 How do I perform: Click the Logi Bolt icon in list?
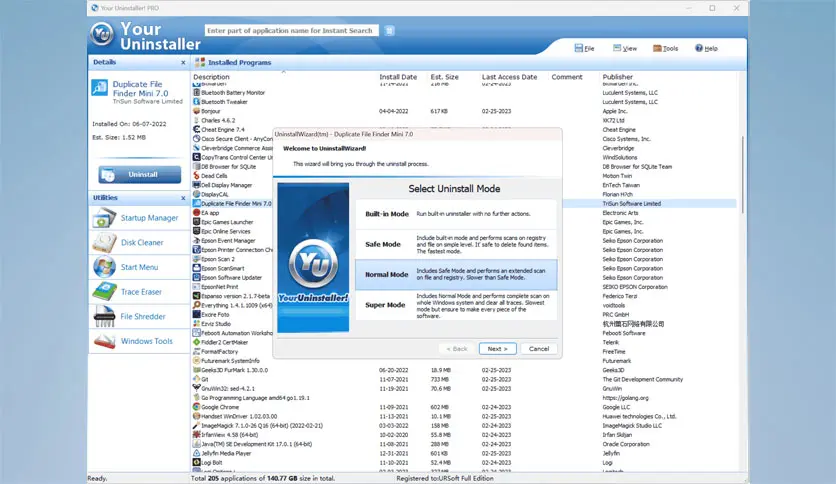click(x=196, y=462)
